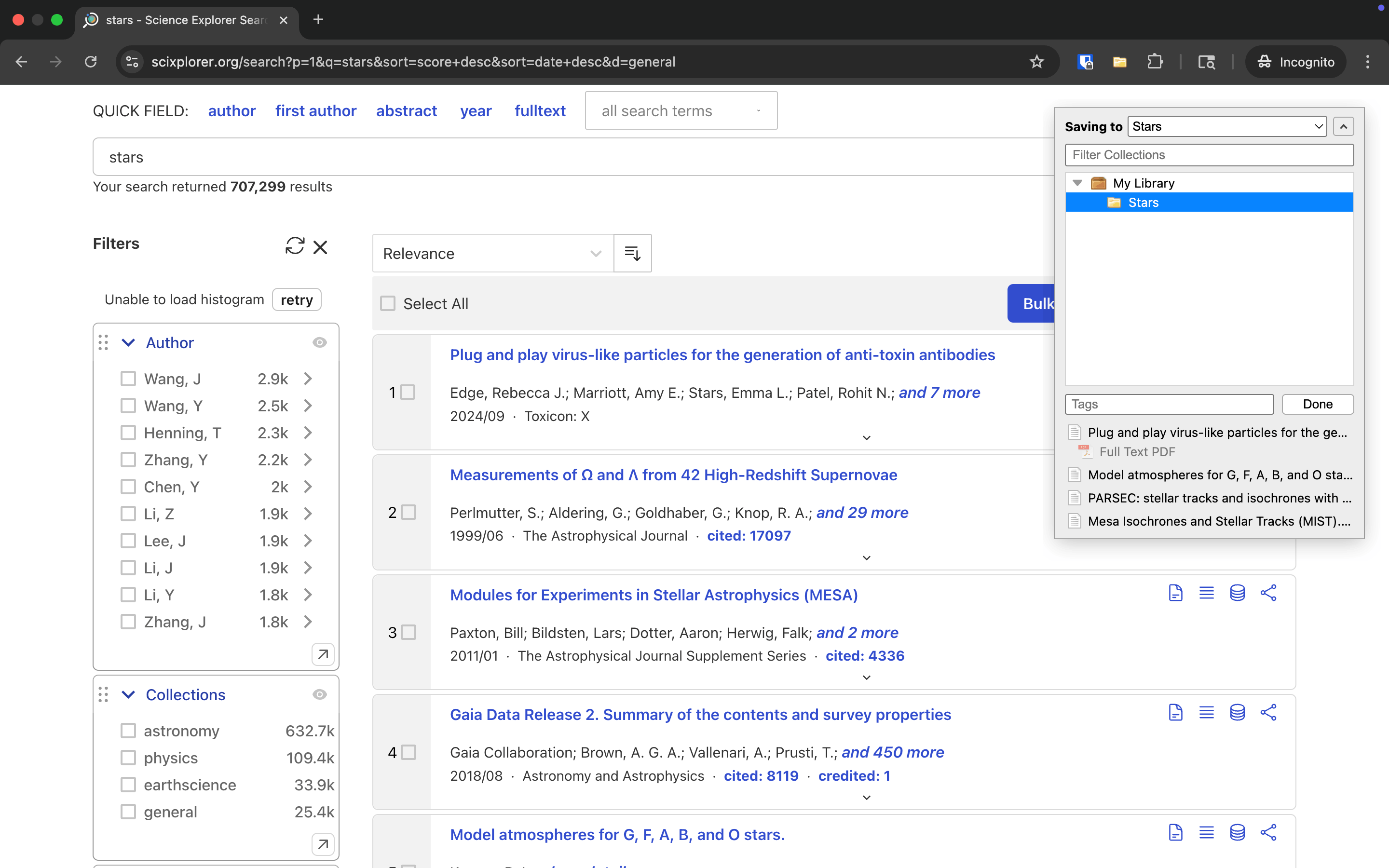Open the all search terms dropdown
The image size is (1389, 868).
[681, 111]
